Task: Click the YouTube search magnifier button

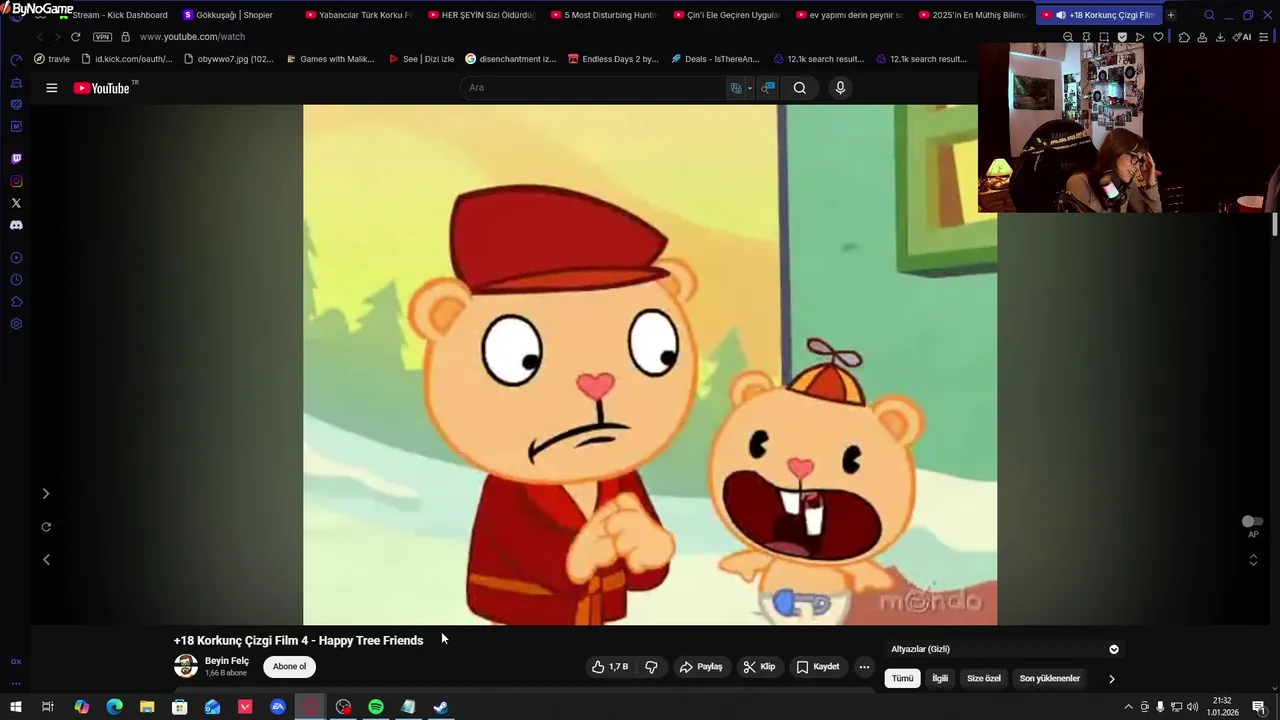Action: [x=800, y=88]
